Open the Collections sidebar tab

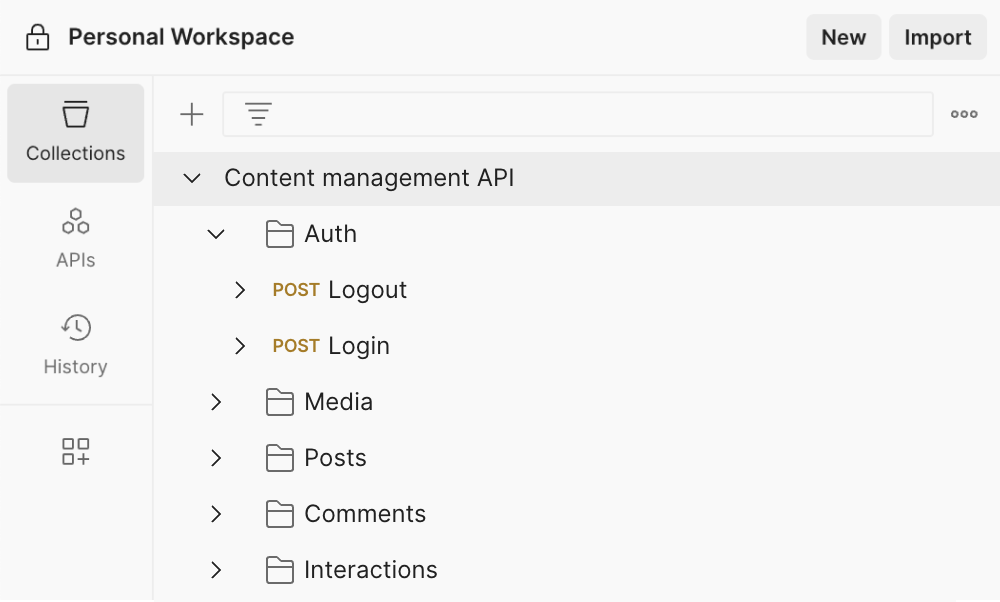[x=76, y=133]
